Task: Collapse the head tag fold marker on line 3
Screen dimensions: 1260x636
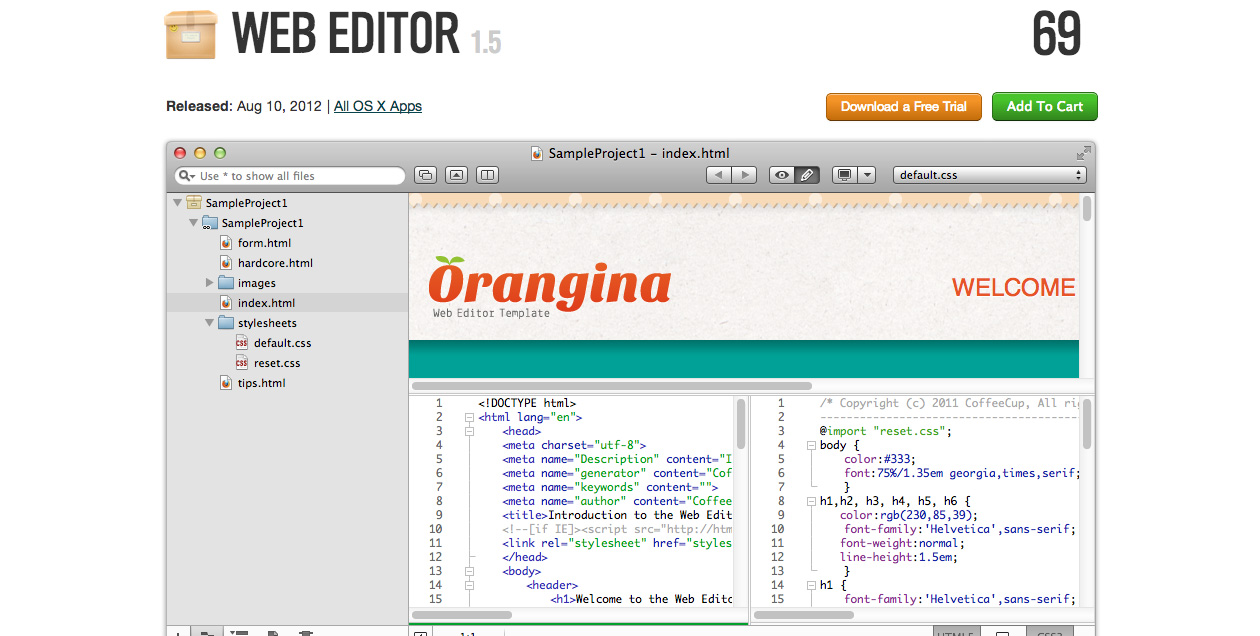Action: (x=468, y=432)
